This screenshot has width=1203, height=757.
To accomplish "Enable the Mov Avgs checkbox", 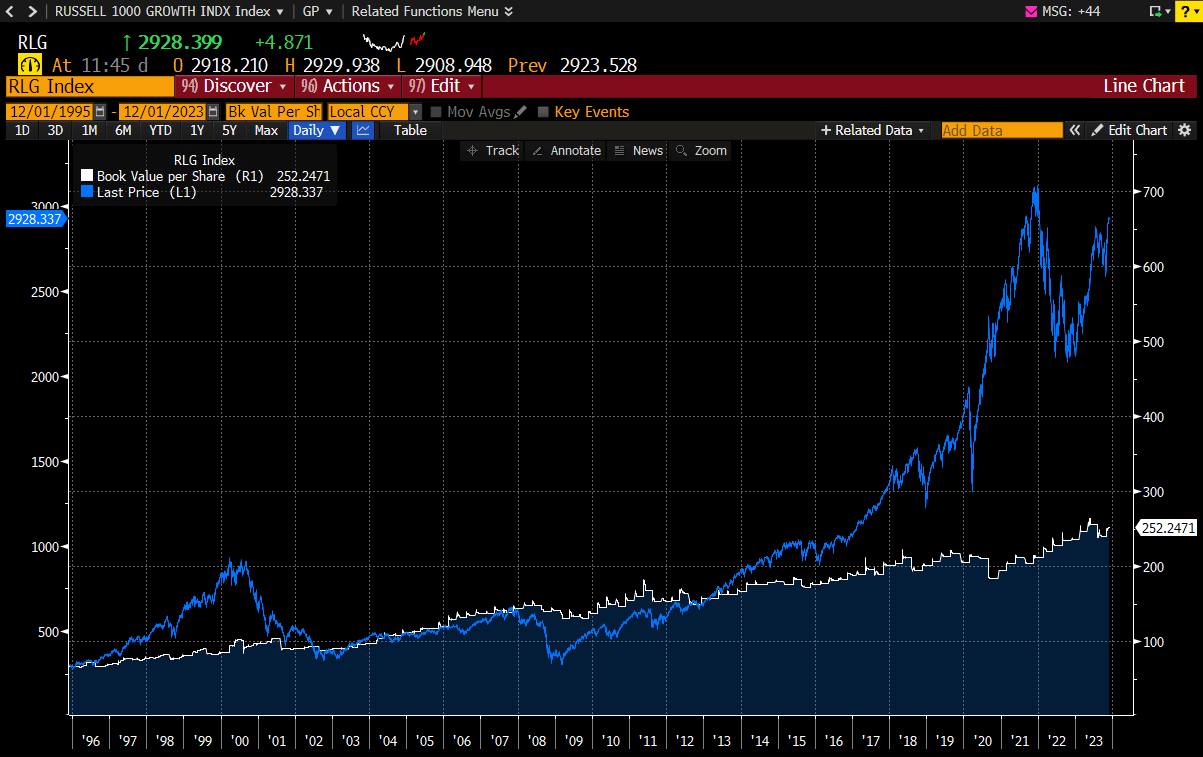I will pyautogui.click(x=436, y=112).
